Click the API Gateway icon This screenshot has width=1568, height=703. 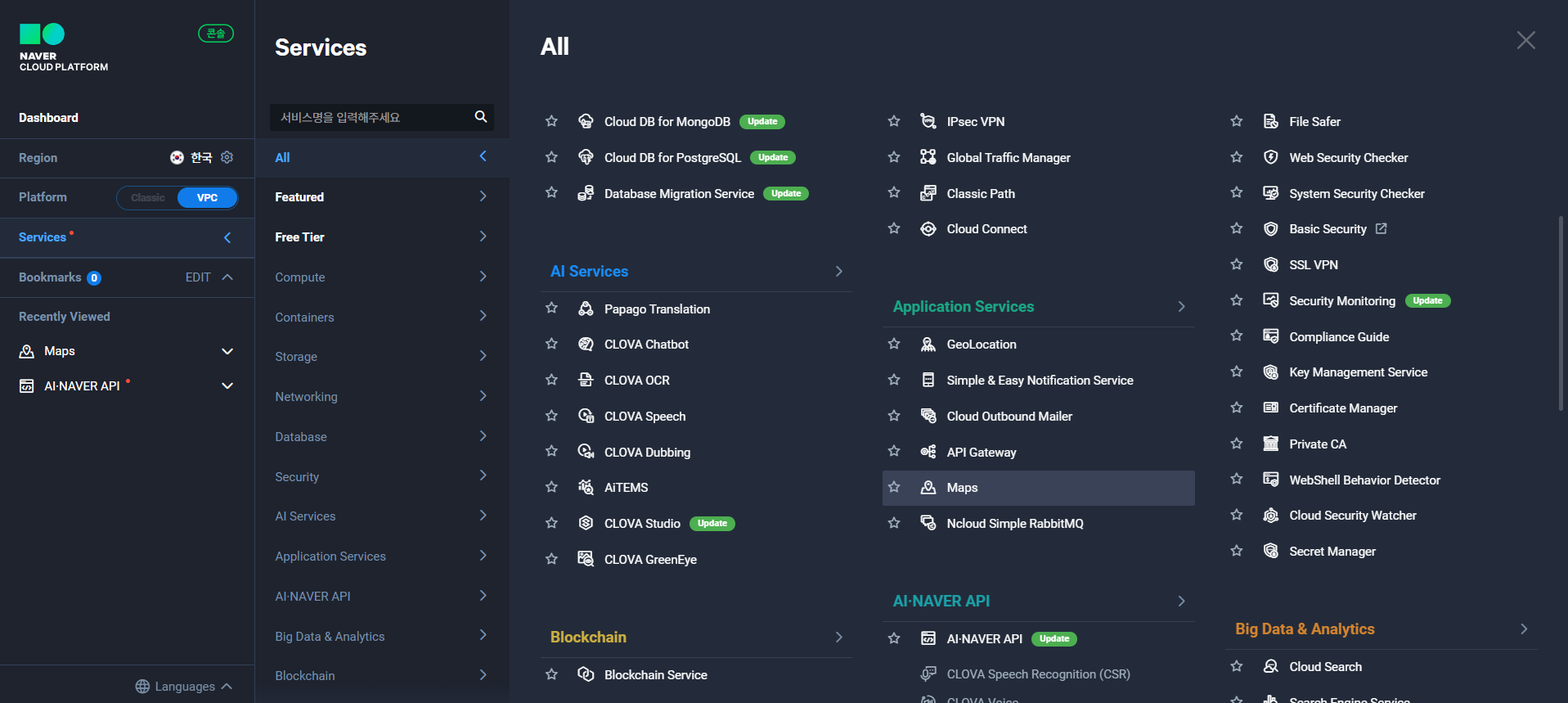[x=928, y=452]
